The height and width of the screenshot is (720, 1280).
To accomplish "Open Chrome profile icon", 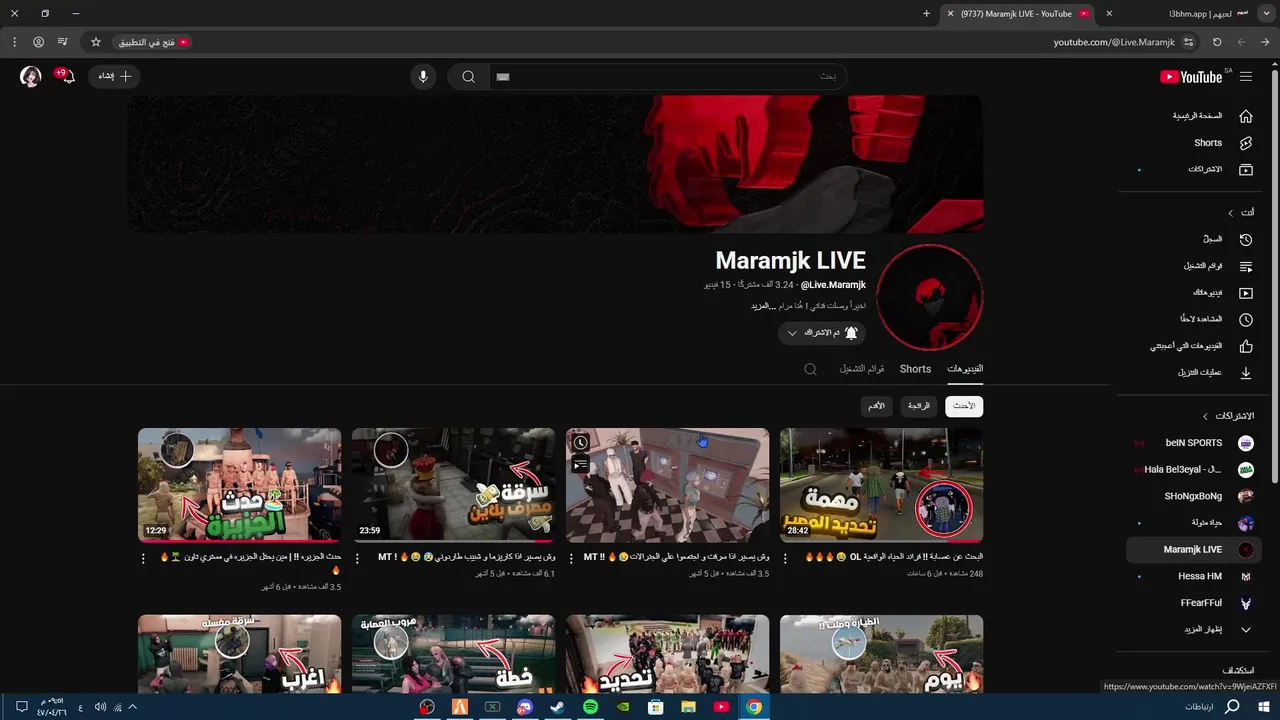I will click(39, 42).
